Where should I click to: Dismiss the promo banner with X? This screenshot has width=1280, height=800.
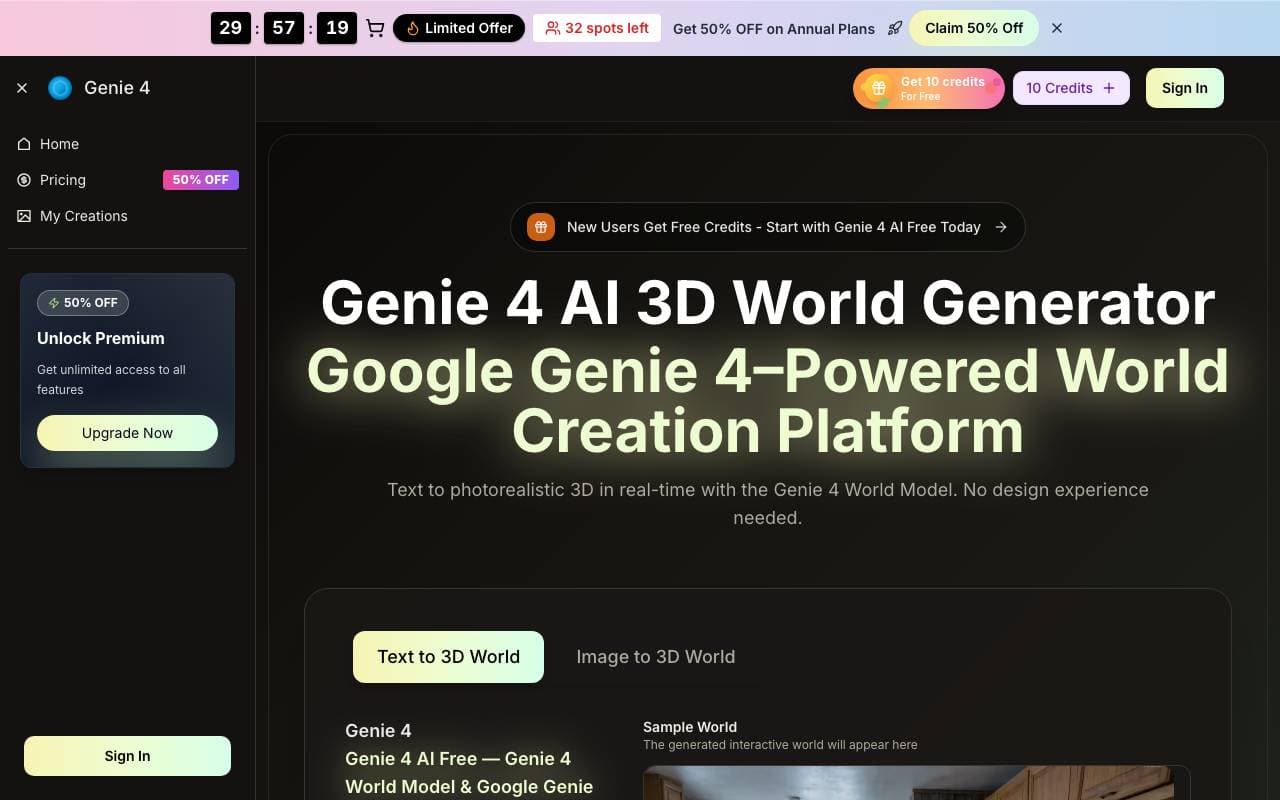coord(1057,28)
